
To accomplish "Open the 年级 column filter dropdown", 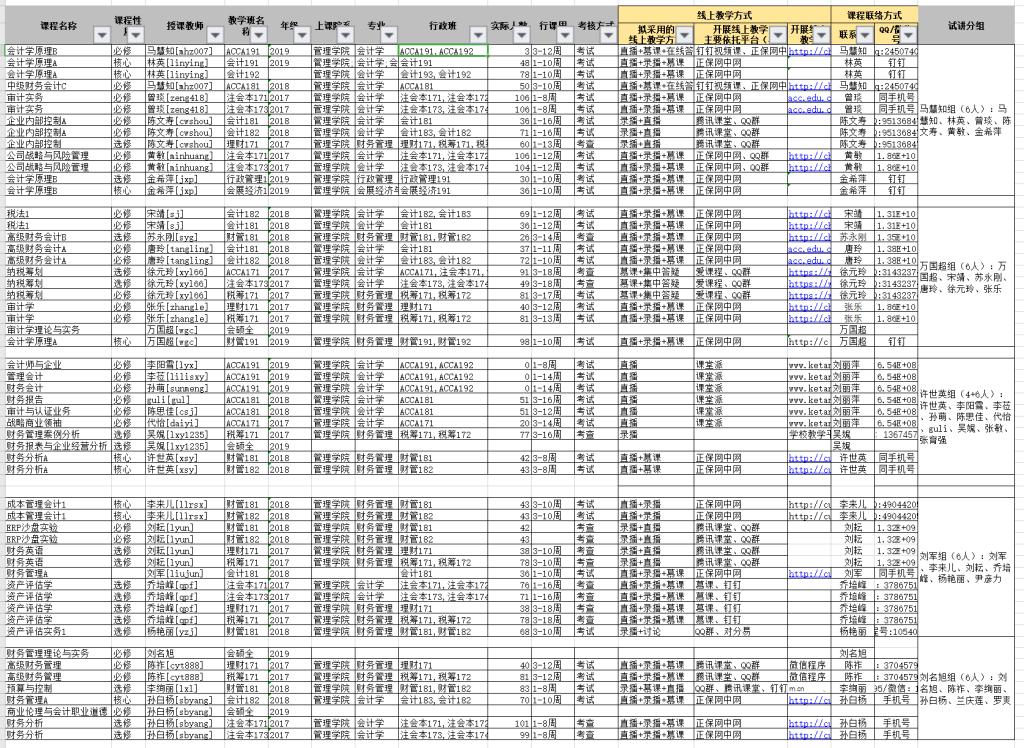I will [x=300, y=35].
